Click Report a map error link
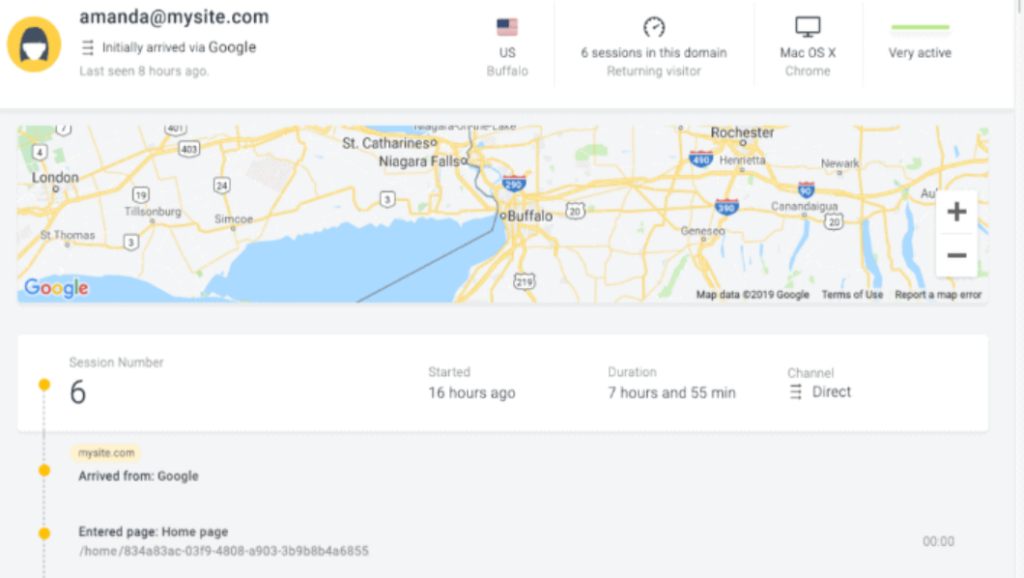Image resolution: width=1024 pixels, height=578 pixels. 938,295
